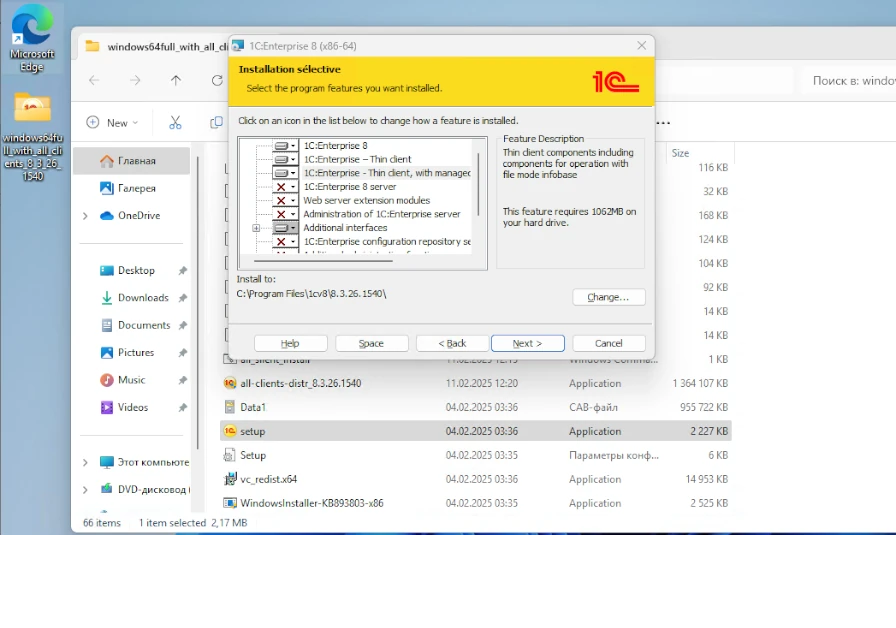Open install options for 1C:Enterprise – Thin client
Viewport: 896px width, 628px height.
point(285,159)
